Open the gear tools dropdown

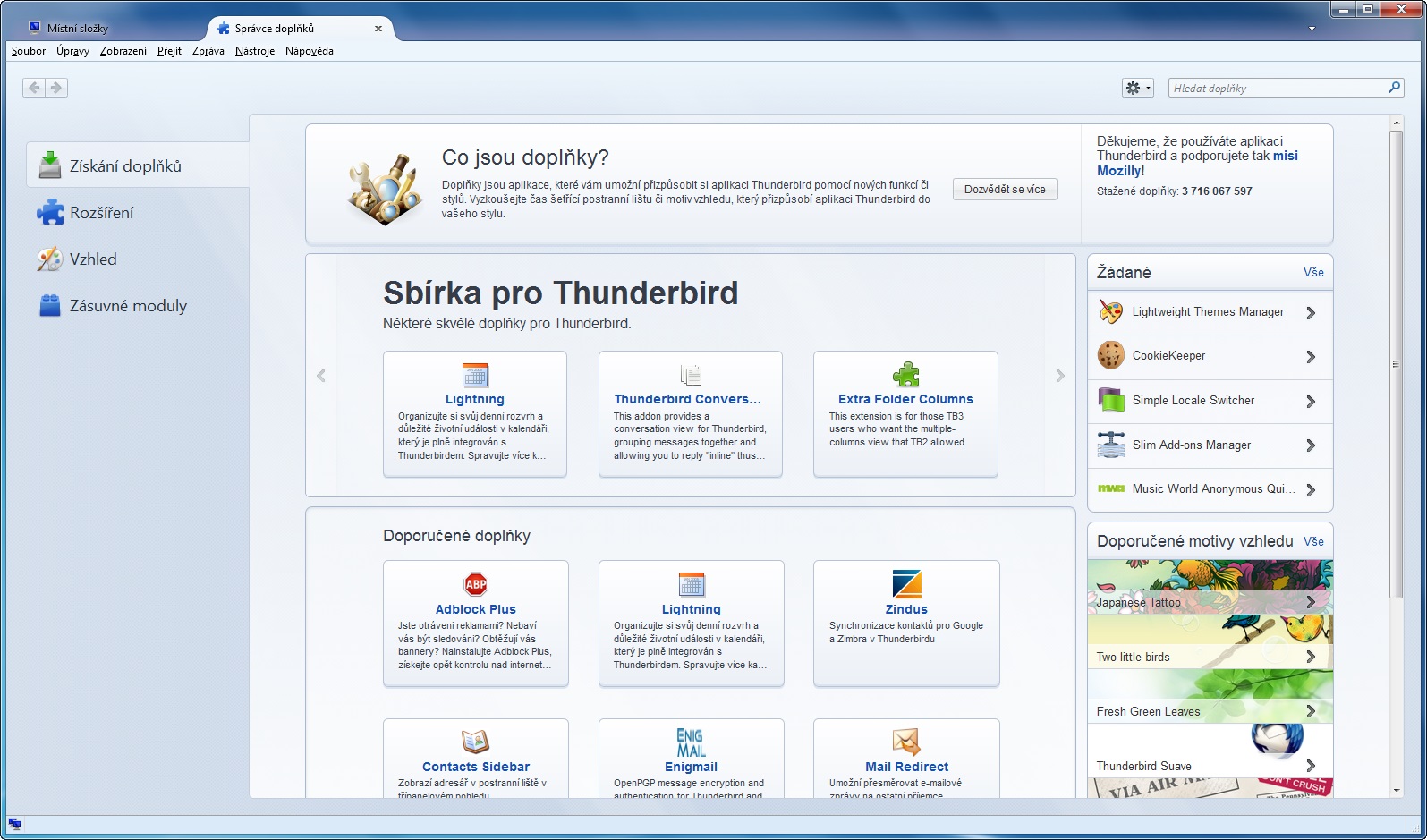[x=1138, y=88]
